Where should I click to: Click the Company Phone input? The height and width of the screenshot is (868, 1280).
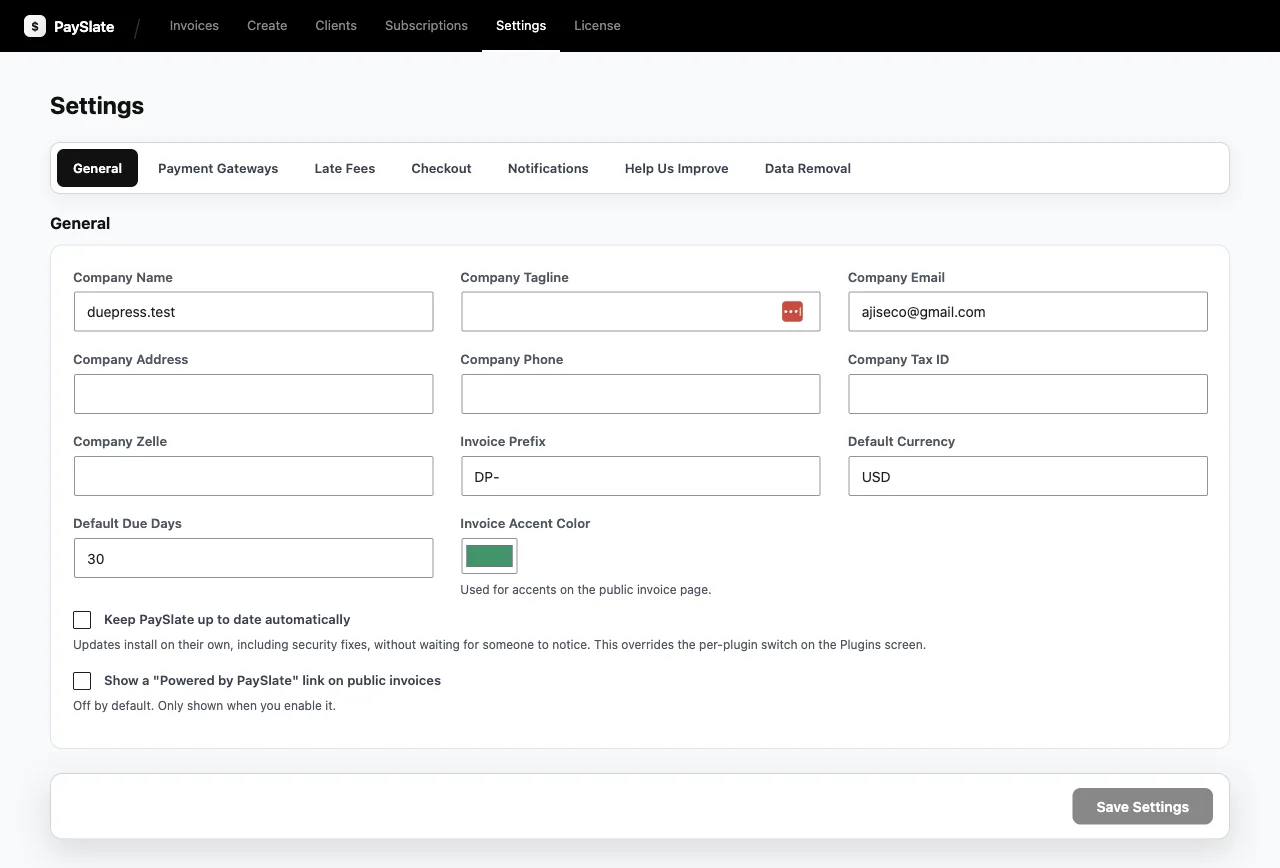(x=640, y=394)
